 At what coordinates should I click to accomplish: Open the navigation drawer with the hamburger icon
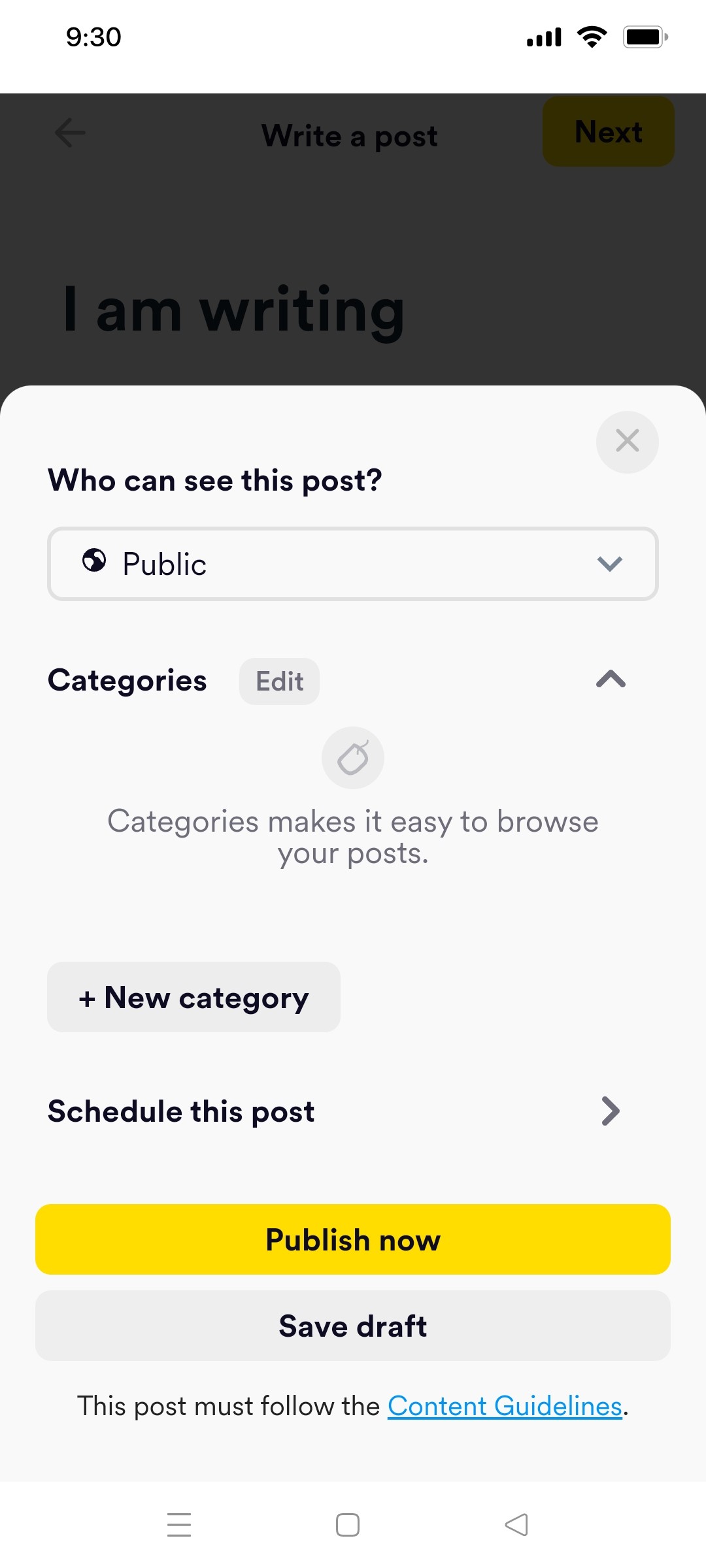178,1525
